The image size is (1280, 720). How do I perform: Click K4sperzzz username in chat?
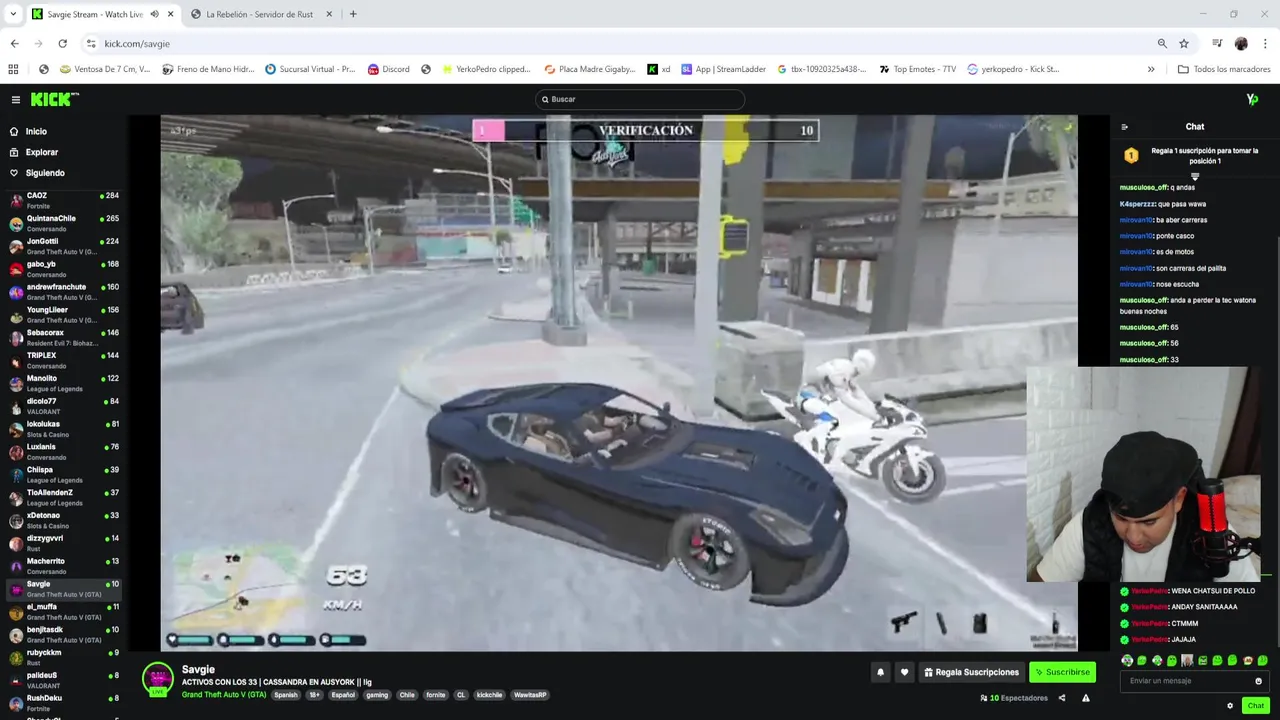click(1137, 204)
